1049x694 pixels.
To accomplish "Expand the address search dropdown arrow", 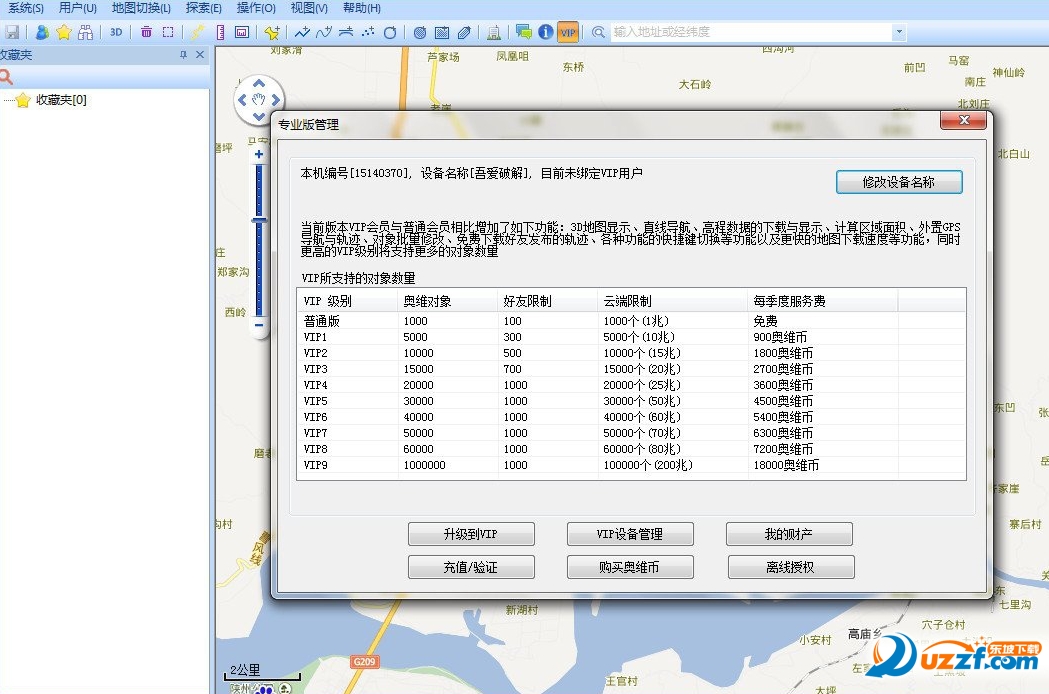I will pyautogui.click(x=899, y=31).
